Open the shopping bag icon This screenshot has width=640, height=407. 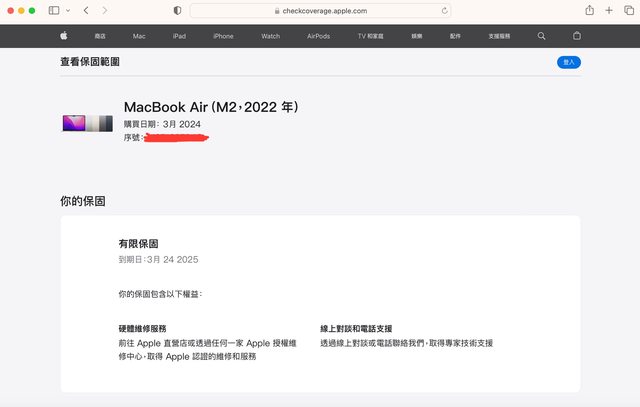click(x=577, y=36)
